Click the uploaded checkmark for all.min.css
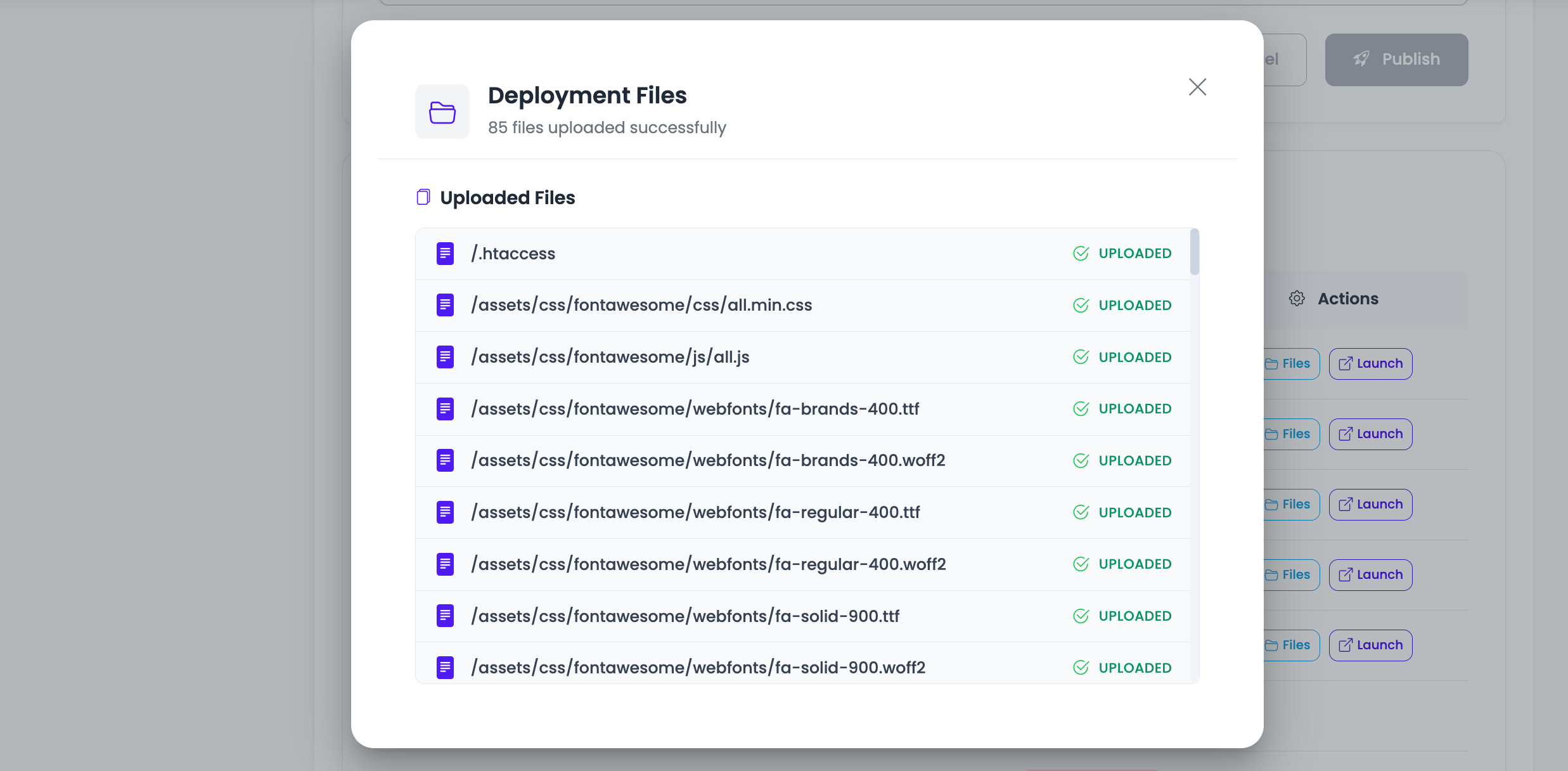This screenshot has height=771, width=1568. pos(1081,306)
